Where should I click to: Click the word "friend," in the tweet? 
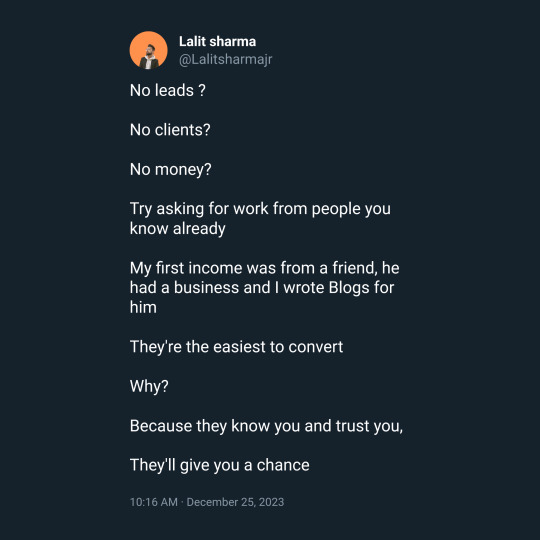tap(355, 268)
